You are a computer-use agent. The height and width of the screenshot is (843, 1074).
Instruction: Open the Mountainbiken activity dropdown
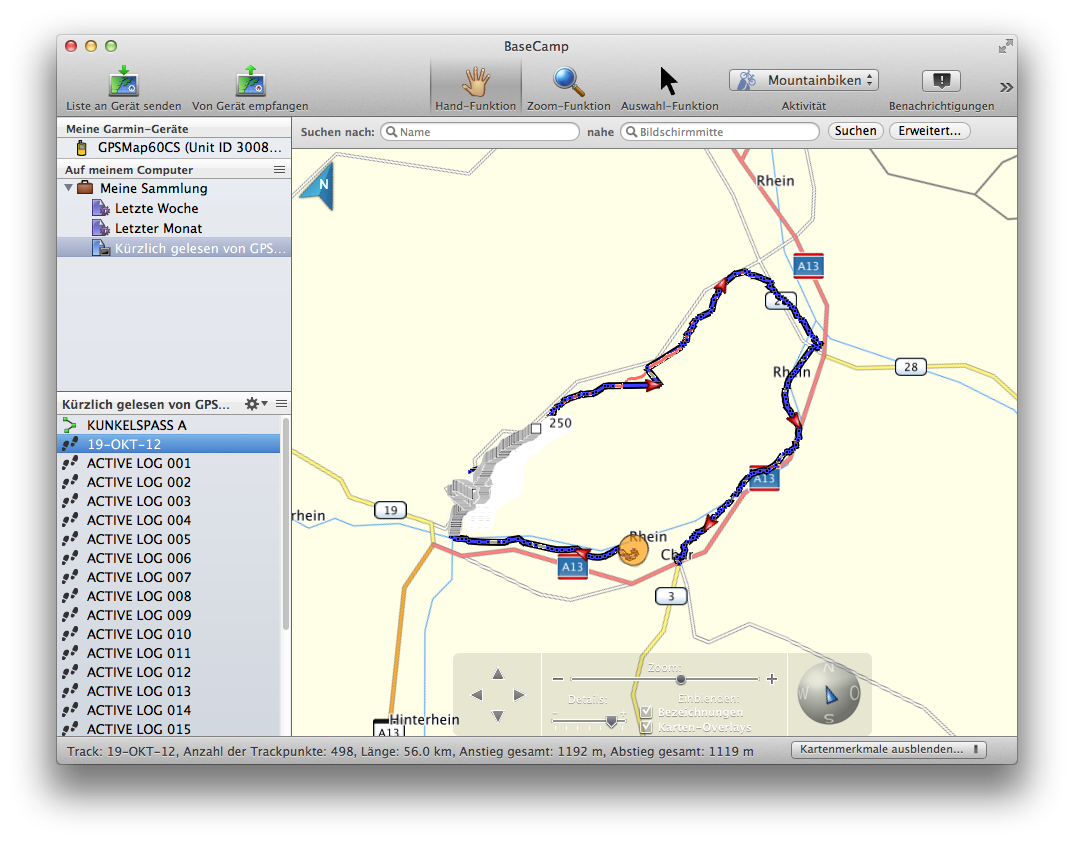[x=804, y=80]
